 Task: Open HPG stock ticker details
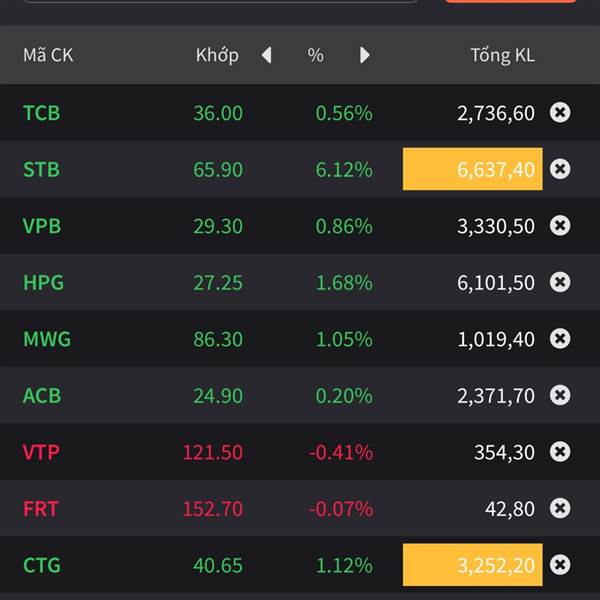coord(43,283)
